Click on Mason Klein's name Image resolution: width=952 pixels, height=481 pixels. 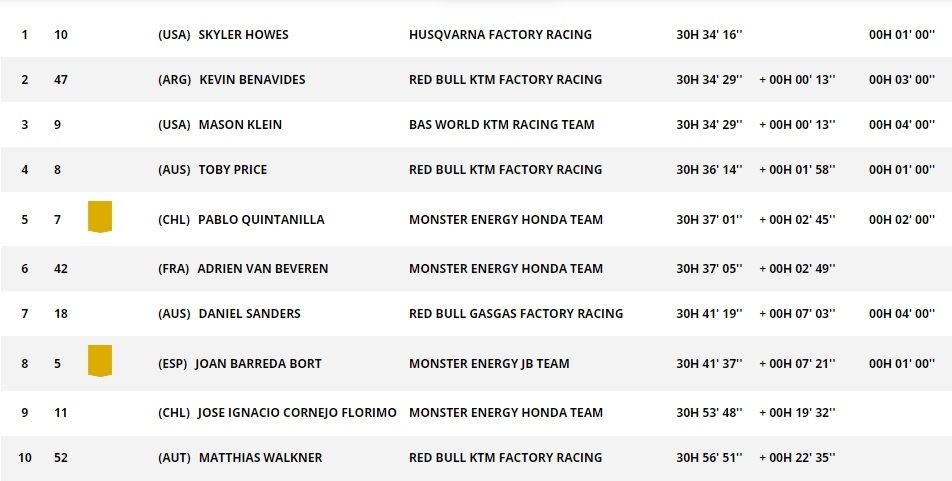coord(240,125)
